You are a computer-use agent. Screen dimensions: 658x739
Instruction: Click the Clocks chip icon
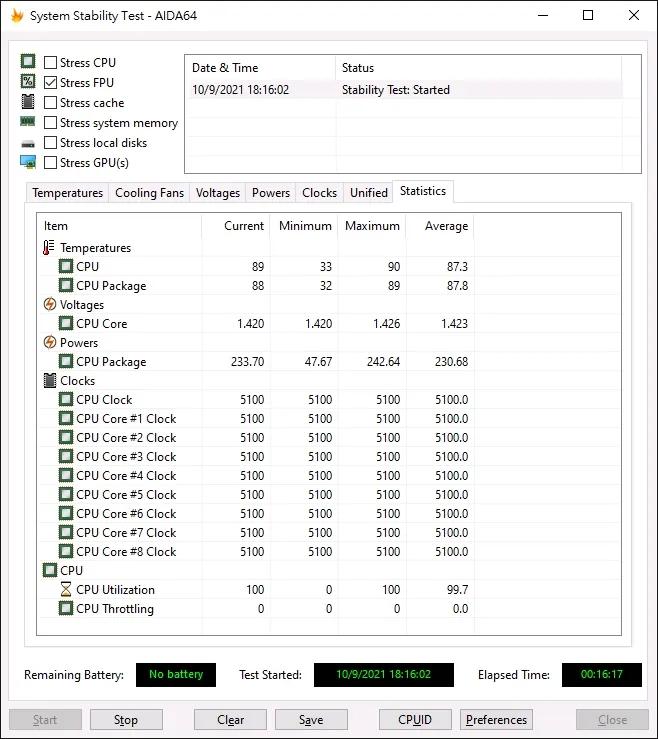(49, 380)
